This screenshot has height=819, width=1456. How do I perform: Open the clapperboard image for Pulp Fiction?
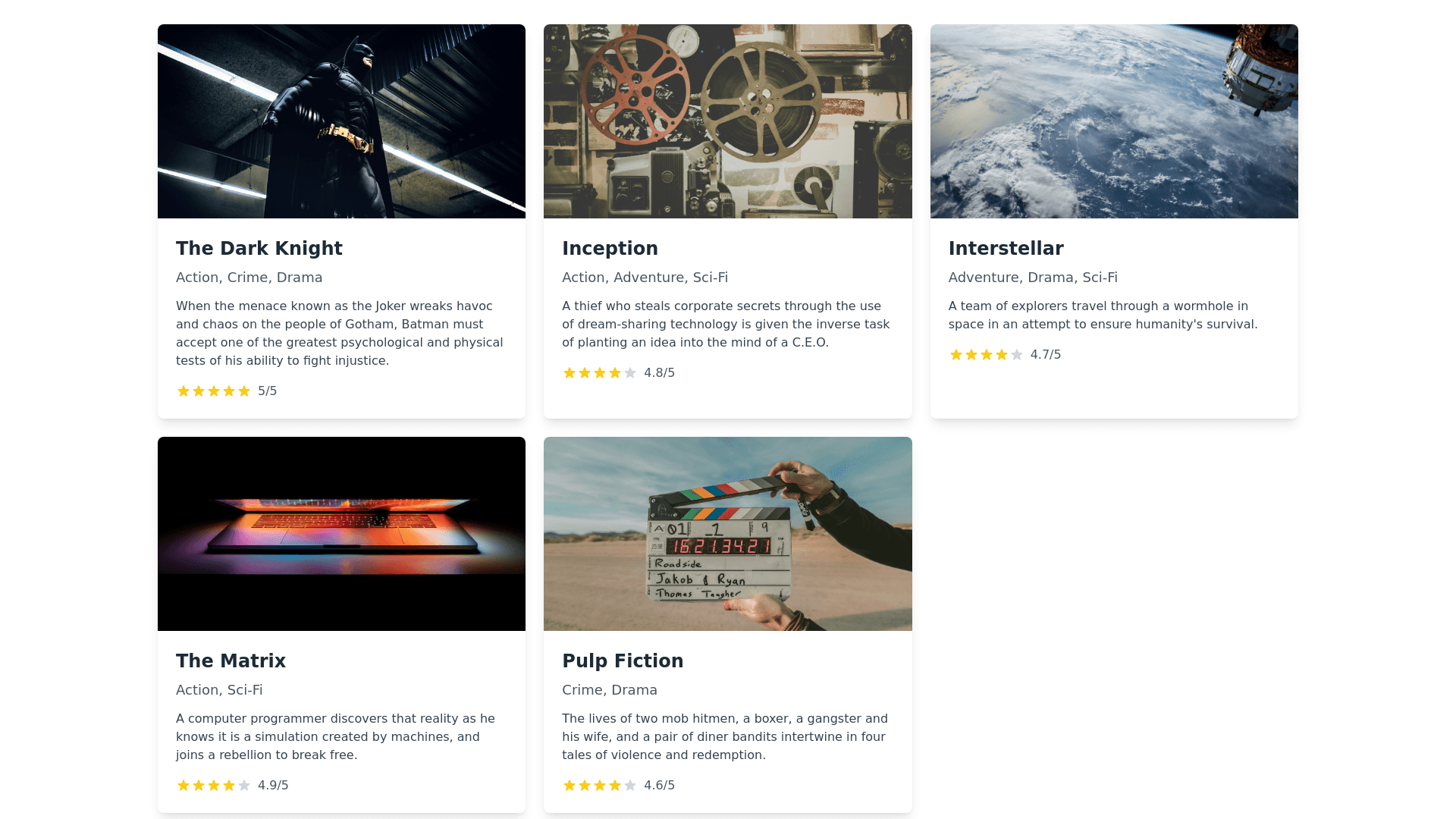click(728, 534)
